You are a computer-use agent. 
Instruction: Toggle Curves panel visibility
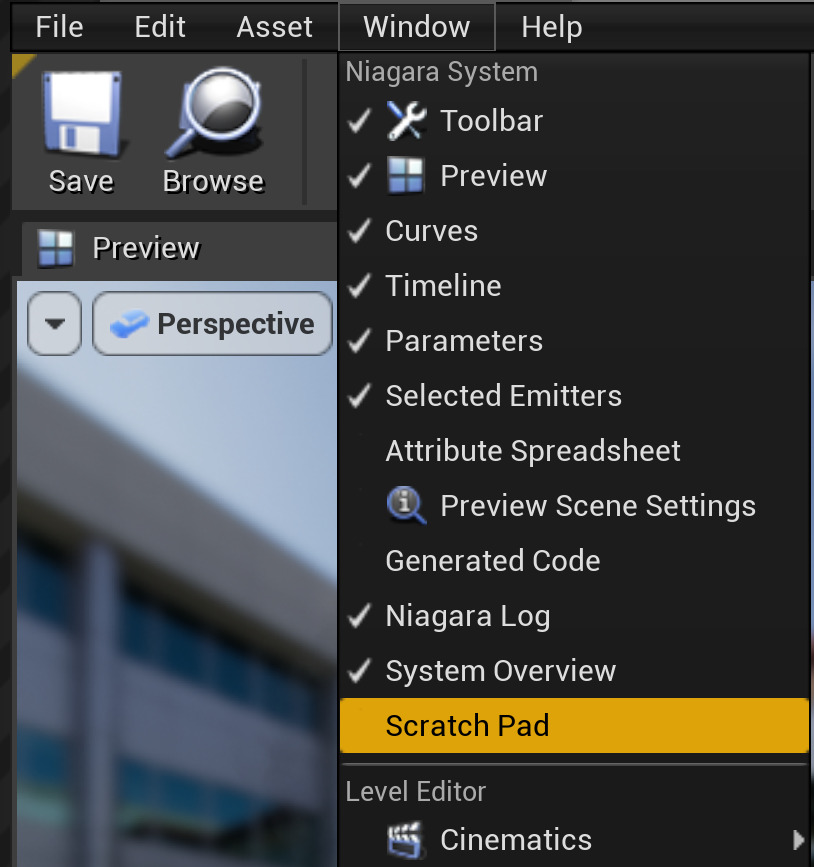[431, 231]
